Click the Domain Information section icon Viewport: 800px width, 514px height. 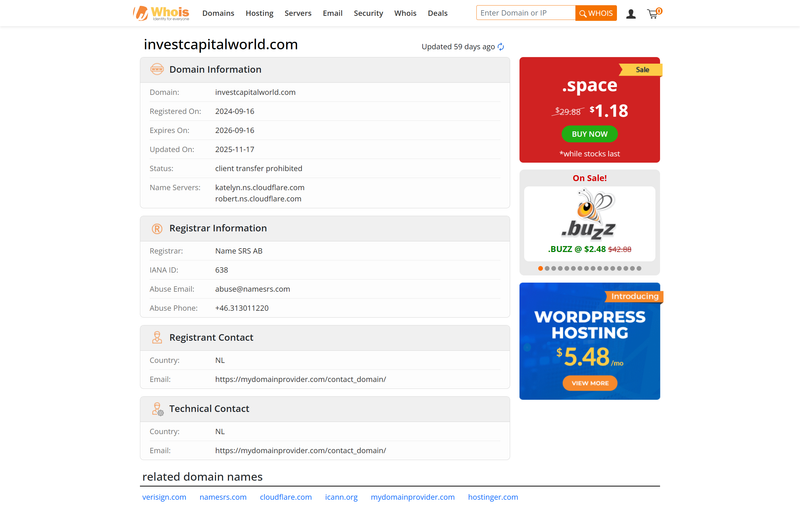[157, 69]
